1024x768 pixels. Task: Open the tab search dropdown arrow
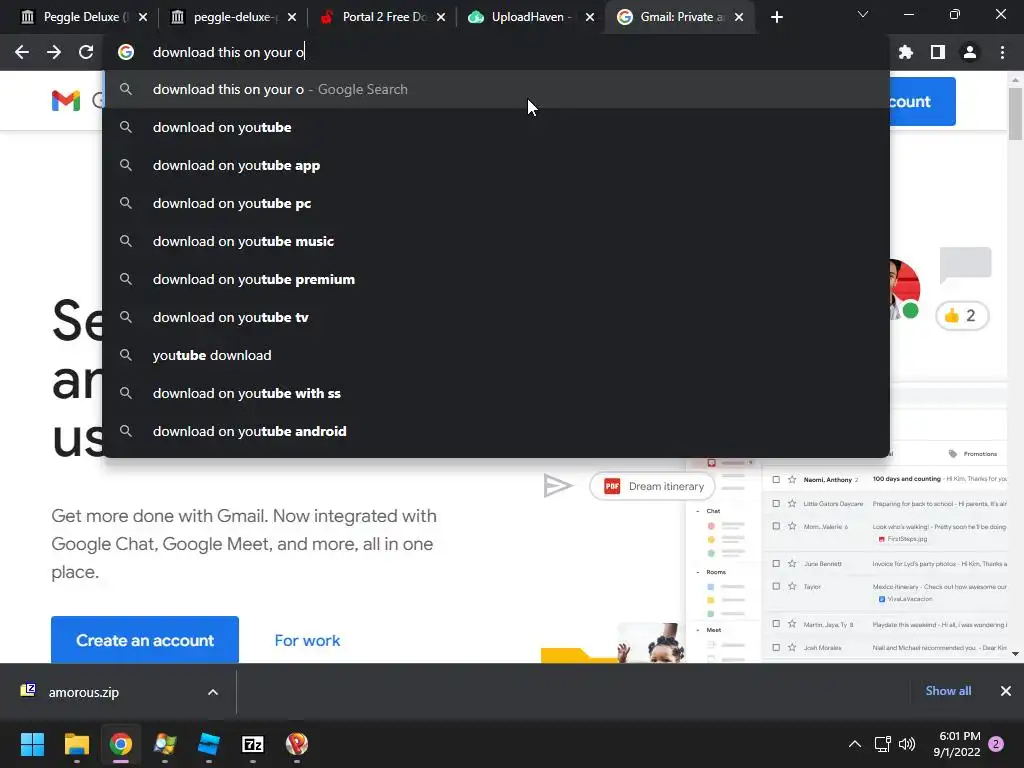click(863, 14)
